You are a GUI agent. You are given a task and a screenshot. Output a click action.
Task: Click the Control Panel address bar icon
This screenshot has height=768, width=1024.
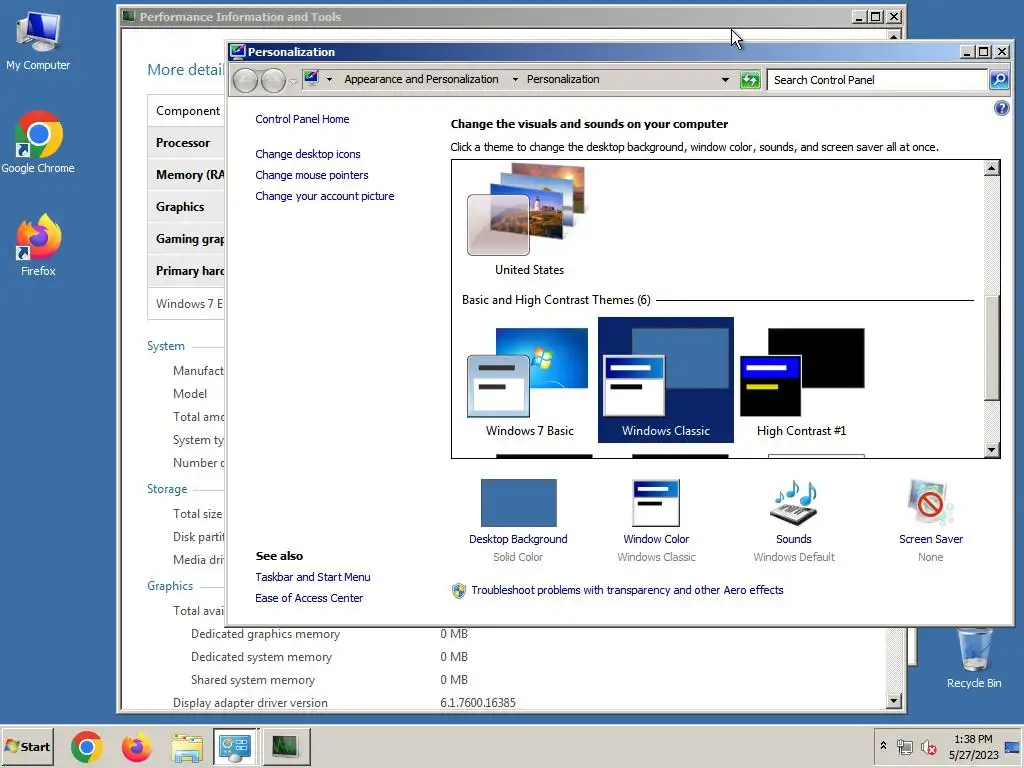312,79
